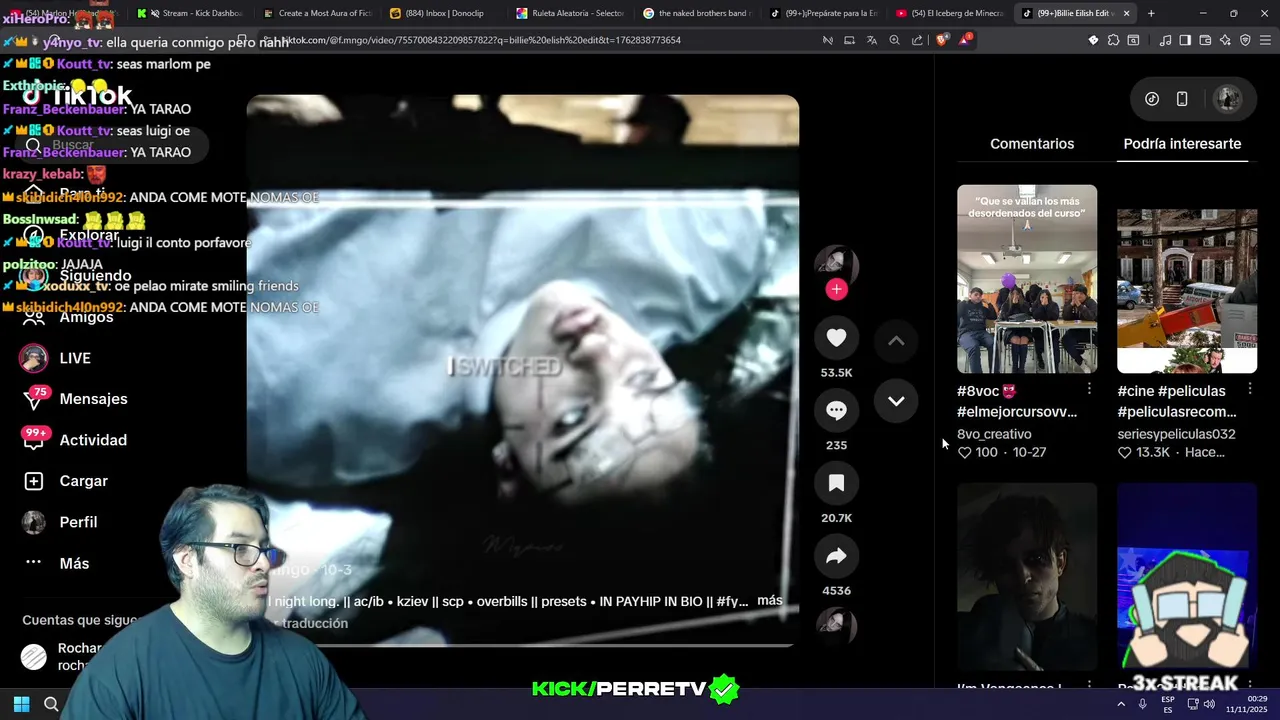Image resolution: width=1280 pixels, height=720 pixels.
Task: Switch to the Comentarios tab
Action: 1032,144
